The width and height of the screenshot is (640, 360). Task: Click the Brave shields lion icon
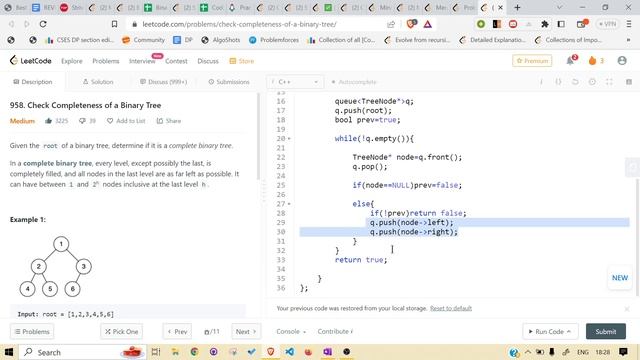click(x=411, y=24)
